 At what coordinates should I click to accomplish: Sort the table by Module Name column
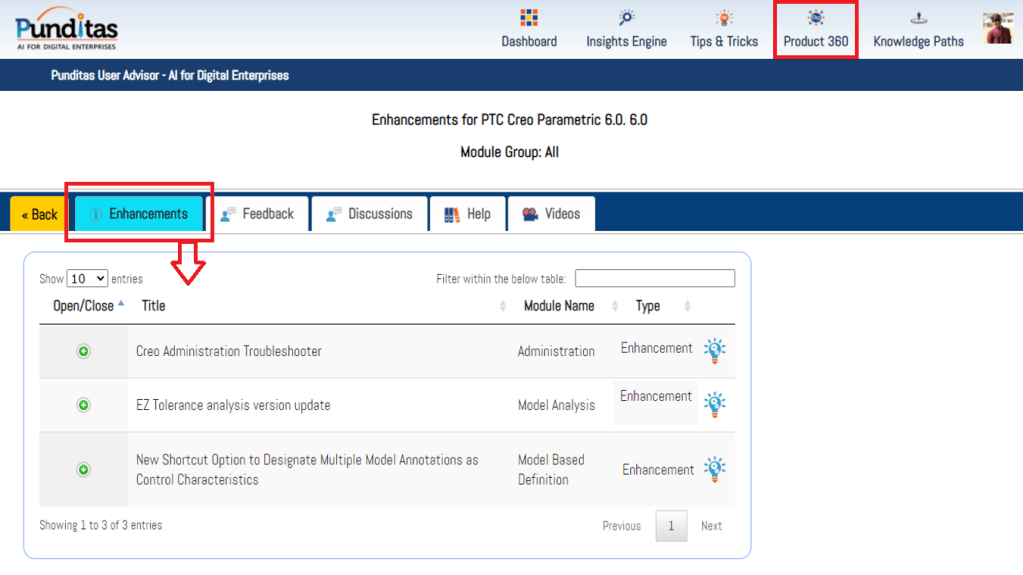[x=559, y=306]
